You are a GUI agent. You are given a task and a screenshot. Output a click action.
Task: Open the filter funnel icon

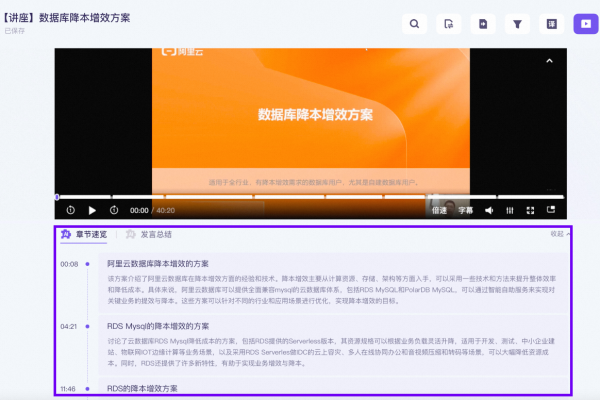tap(517, 24)
